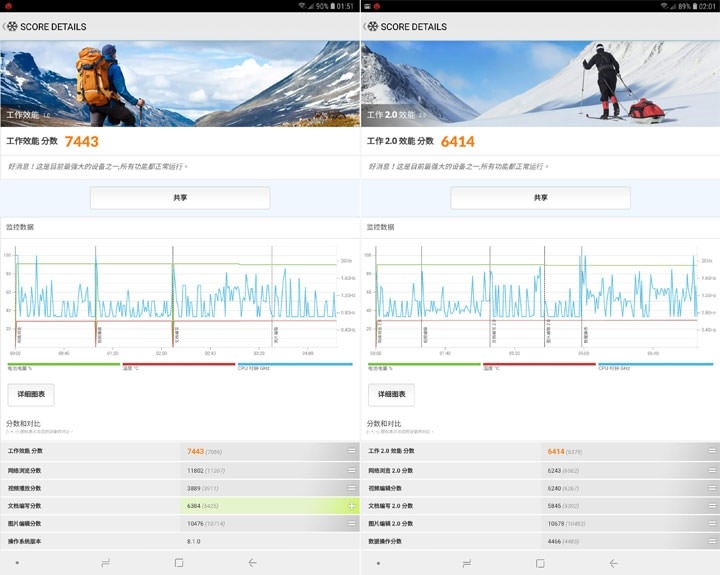Screen dimensions: 720x575
Task: Tap Android home square on Work 2.0 screen
Action: point(540,563)
